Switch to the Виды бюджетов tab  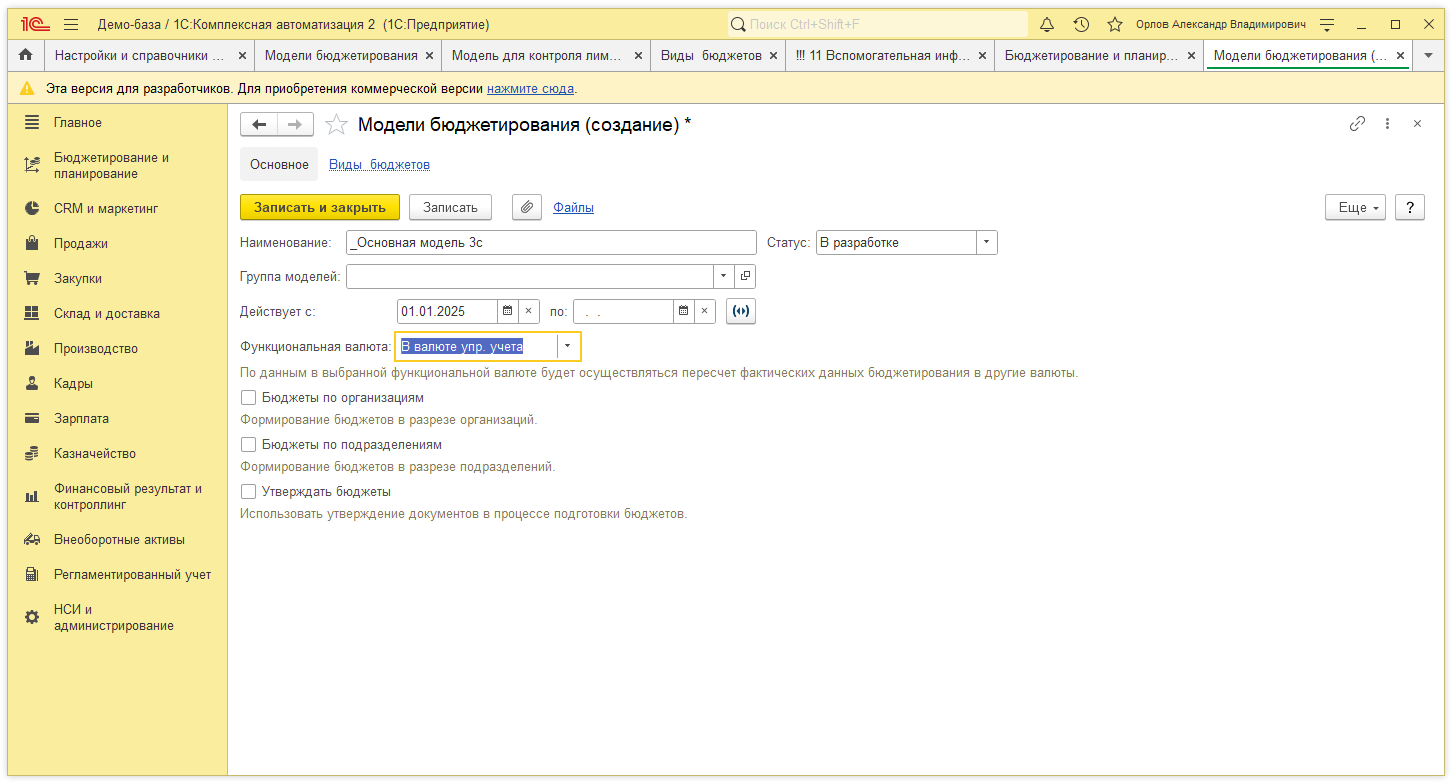tap(379, 165)
